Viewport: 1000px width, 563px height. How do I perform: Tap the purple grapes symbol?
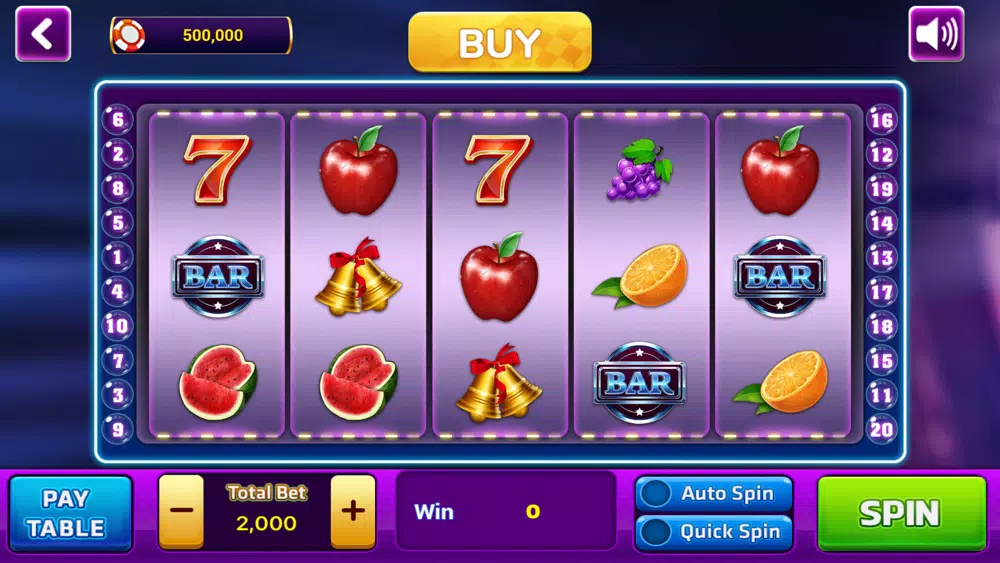pos(639,170)
